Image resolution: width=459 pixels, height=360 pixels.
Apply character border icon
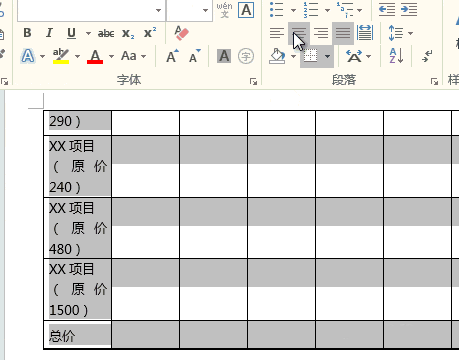click(x=246, y=10)
